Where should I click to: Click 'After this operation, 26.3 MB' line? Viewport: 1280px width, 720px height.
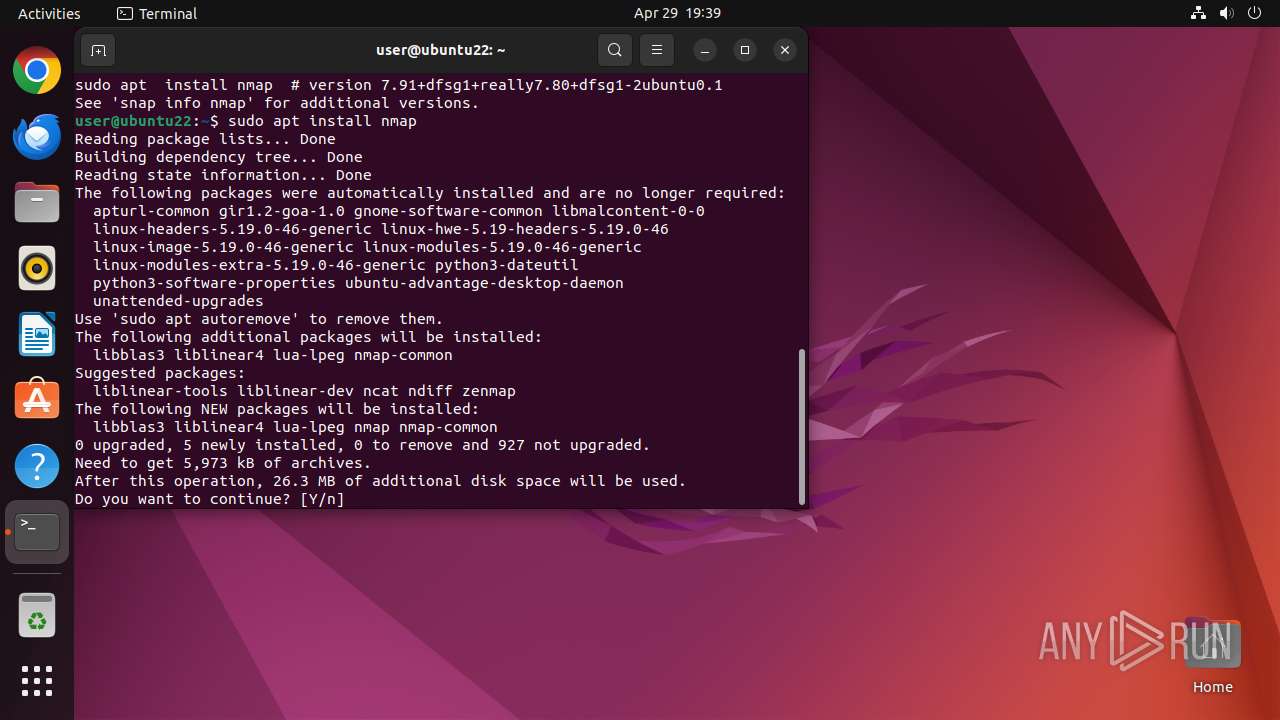pos(381,481)
